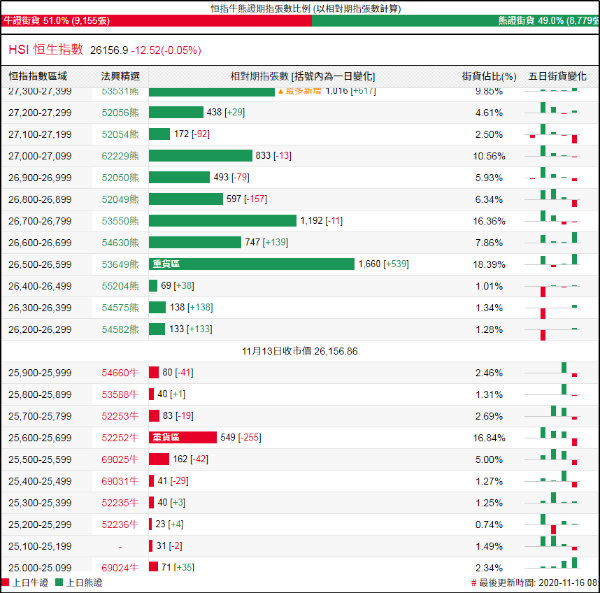Click the 11月13日收市價 26,156.86 row

(x=300, y=351)
